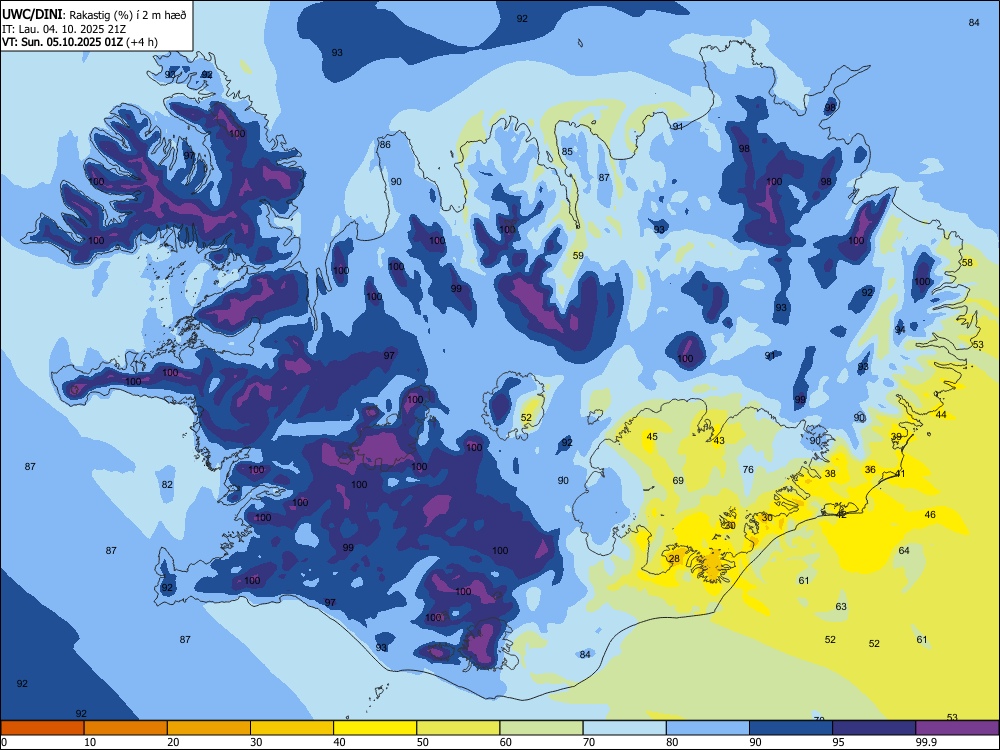Click the '10' legend scale label
This screenshot has width=1000, height=750.
click(91, 742)
